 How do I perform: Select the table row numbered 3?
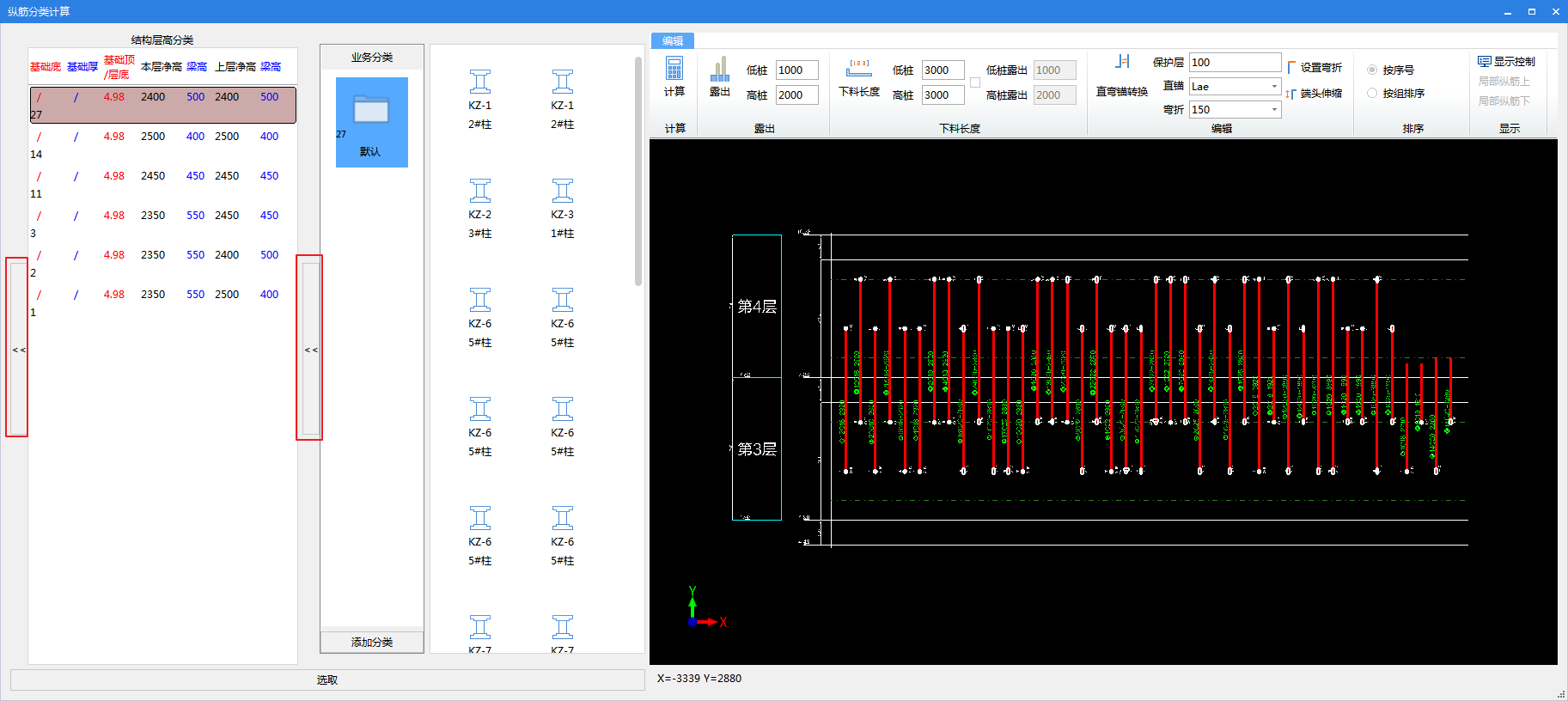pyautogui.click(x=163, y=223)
